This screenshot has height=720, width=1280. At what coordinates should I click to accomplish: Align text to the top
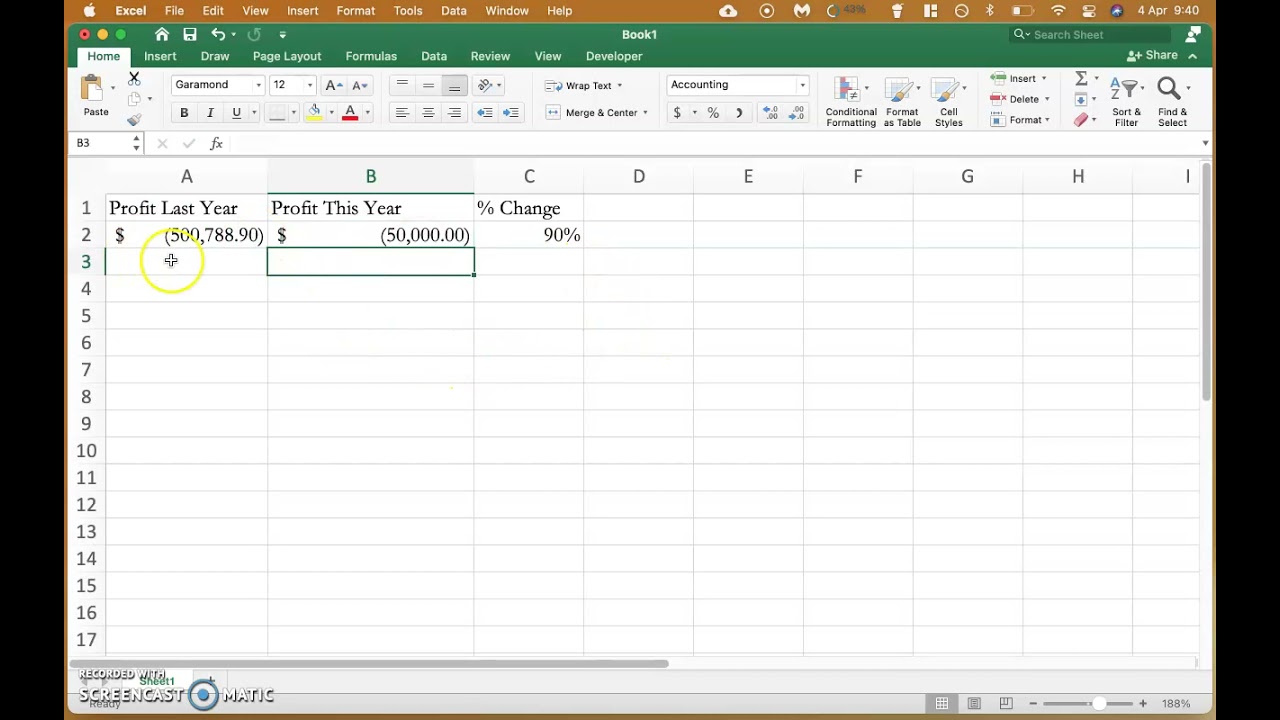pos(402,85)
